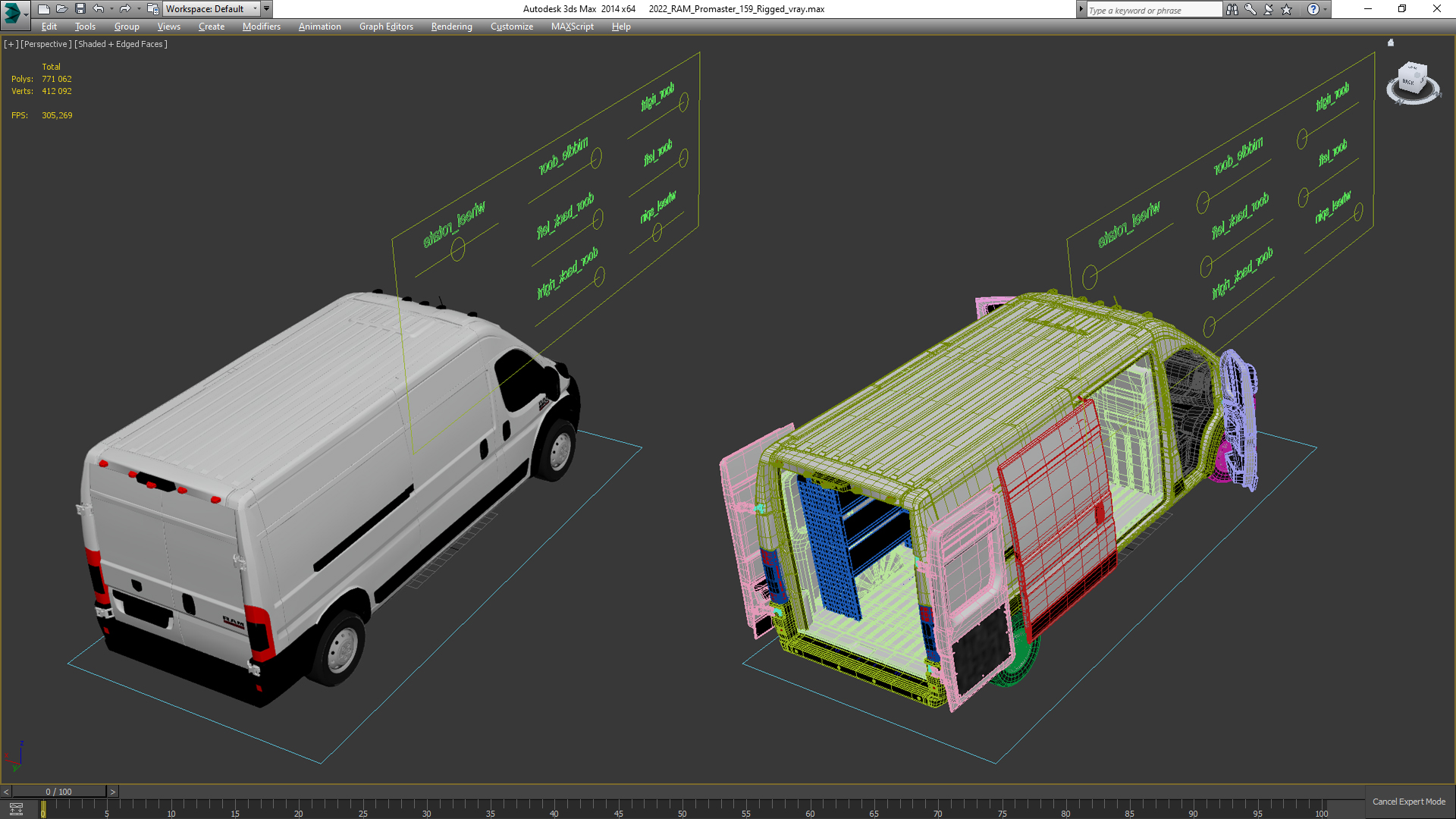The width and height of the screenshot is (1456, 819).
Task: Click the Communication Center satellite icon
Action: (1268, 9)
